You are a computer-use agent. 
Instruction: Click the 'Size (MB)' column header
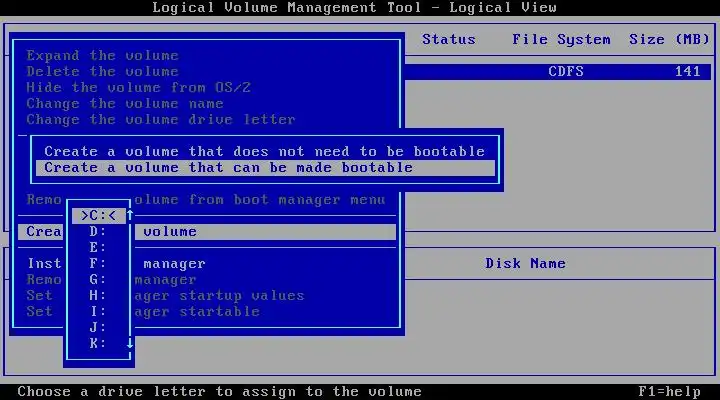[669, 40]
